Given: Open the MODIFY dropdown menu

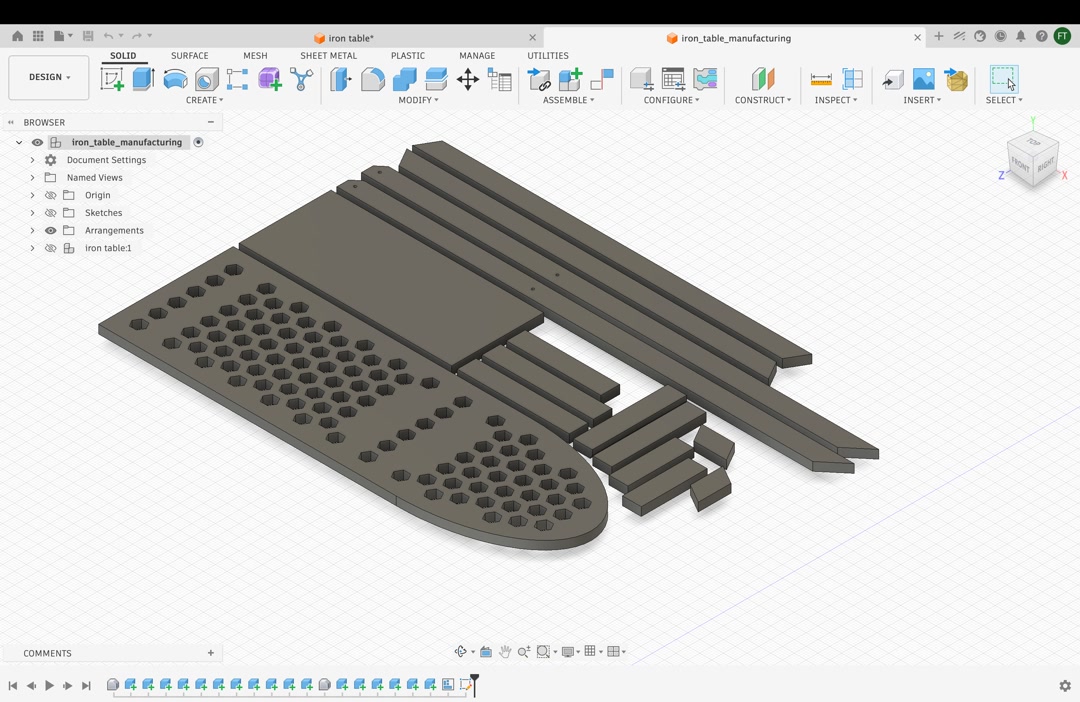Looking at the screenshot, I should (x=418, y=100).
